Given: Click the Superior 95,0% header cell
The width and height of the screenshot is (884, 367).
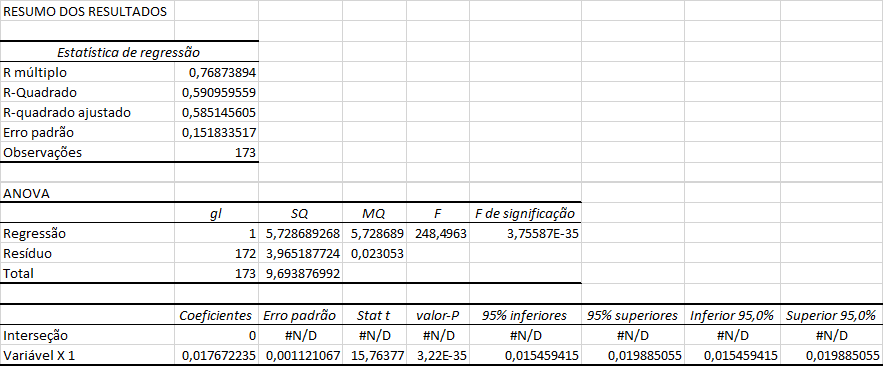Looking at the screenshot, I should click(x=832, y=315).
